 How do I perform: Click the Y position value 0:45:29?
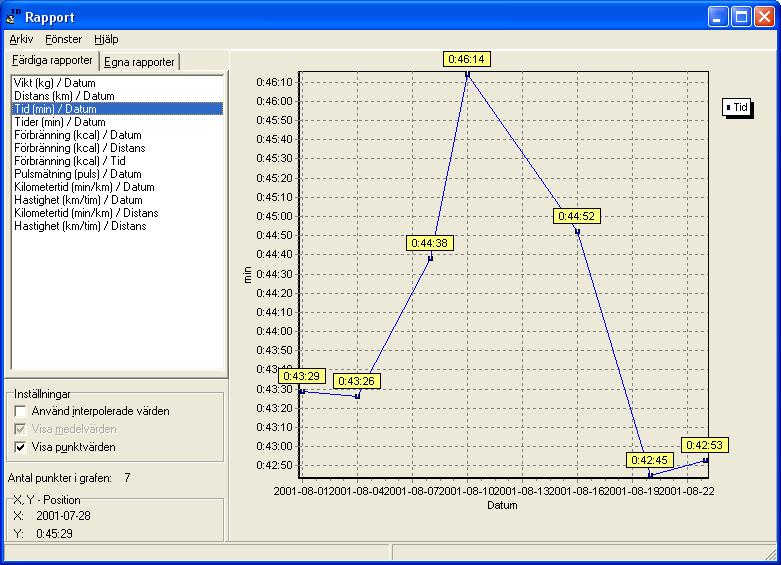click(54, 534)
